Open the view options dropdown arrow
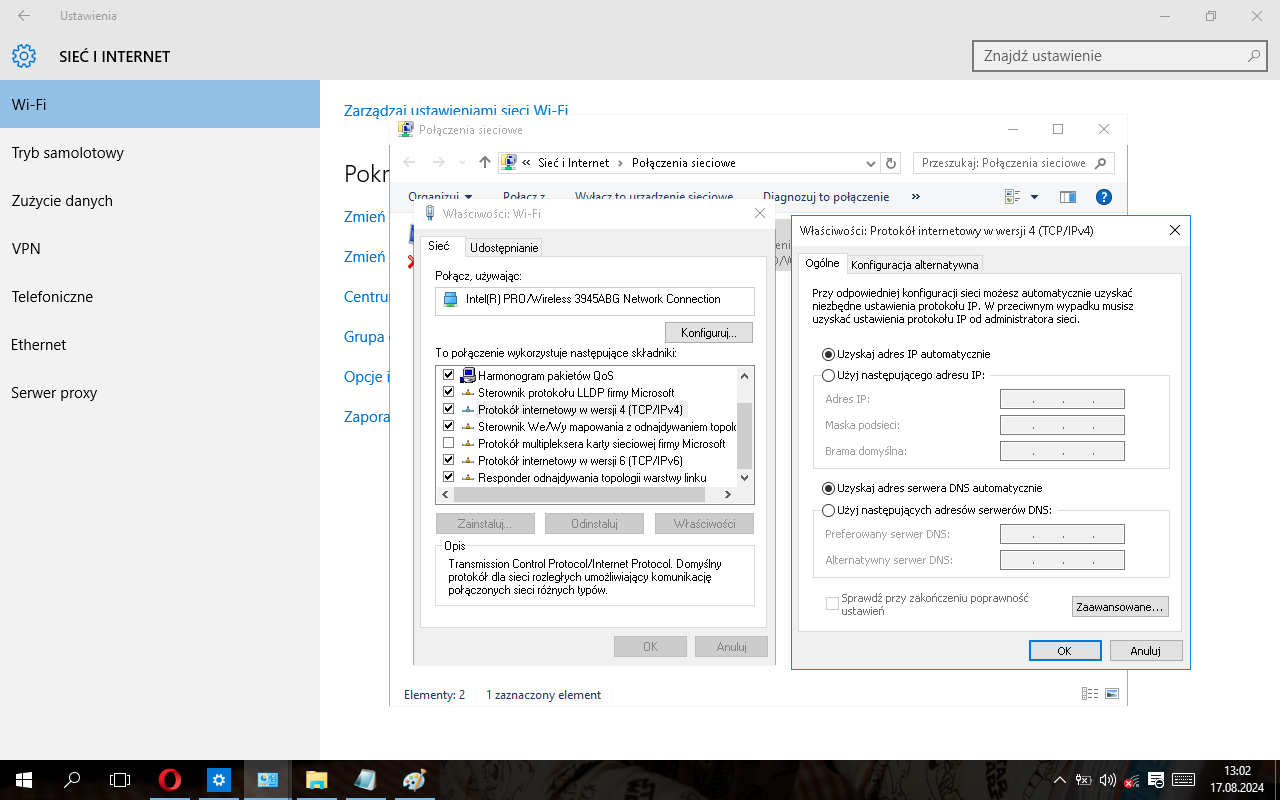This screenshot has height=800, width=1280. click(1034, 197)
